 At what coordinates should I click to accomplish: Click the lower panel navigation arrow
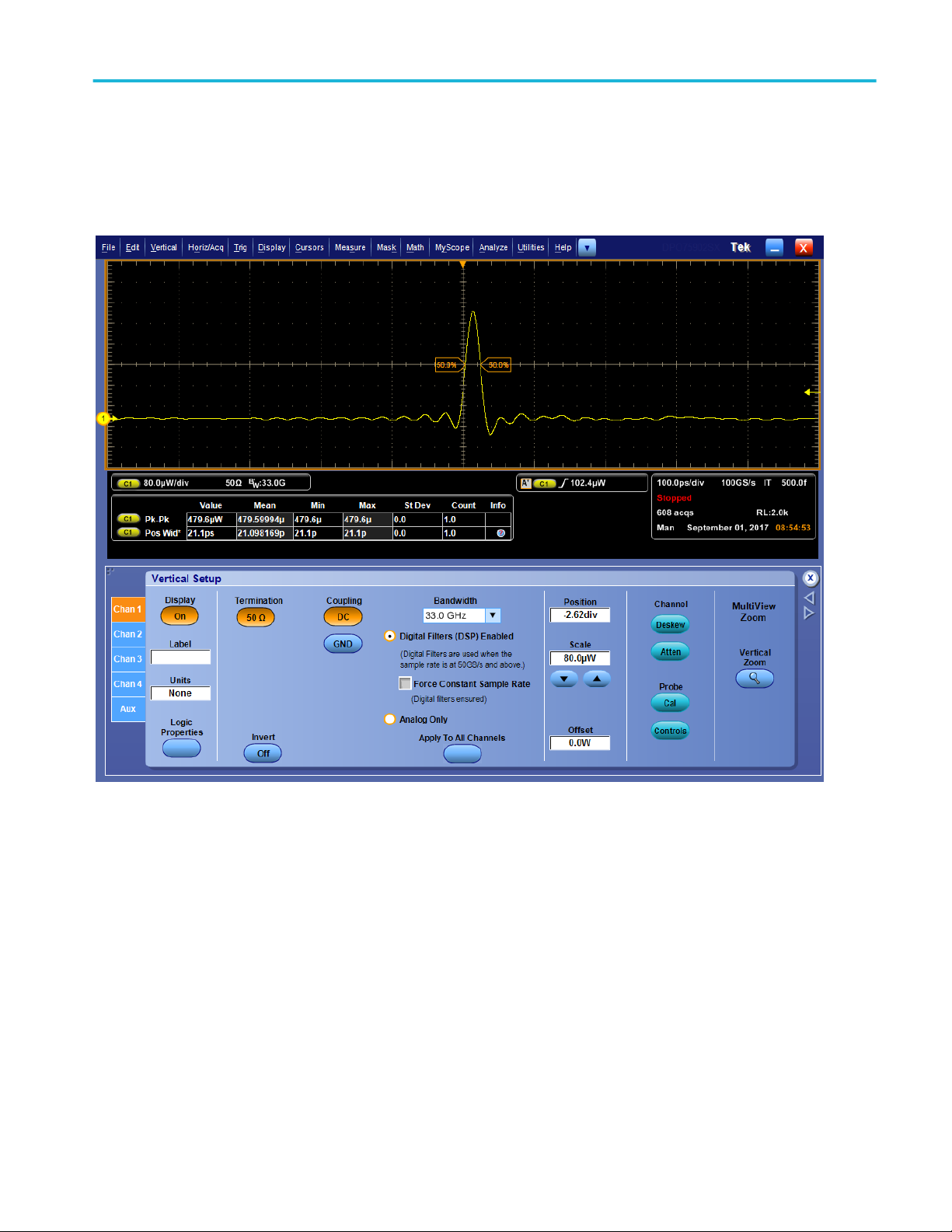tap(809, 613)
